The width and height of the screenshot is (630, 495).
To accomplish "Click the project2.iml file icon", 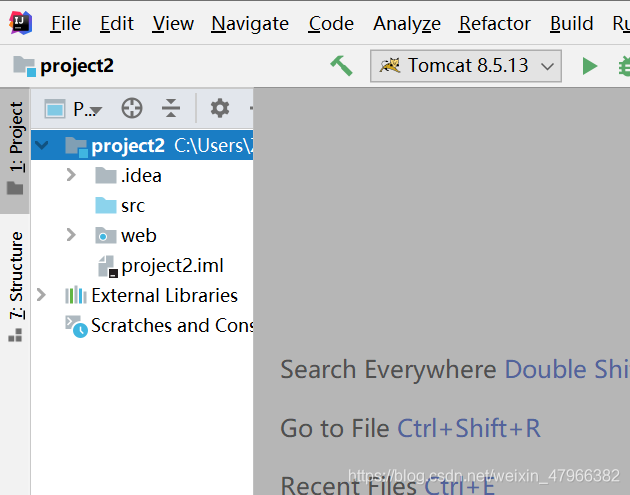I will pos(108,266).
